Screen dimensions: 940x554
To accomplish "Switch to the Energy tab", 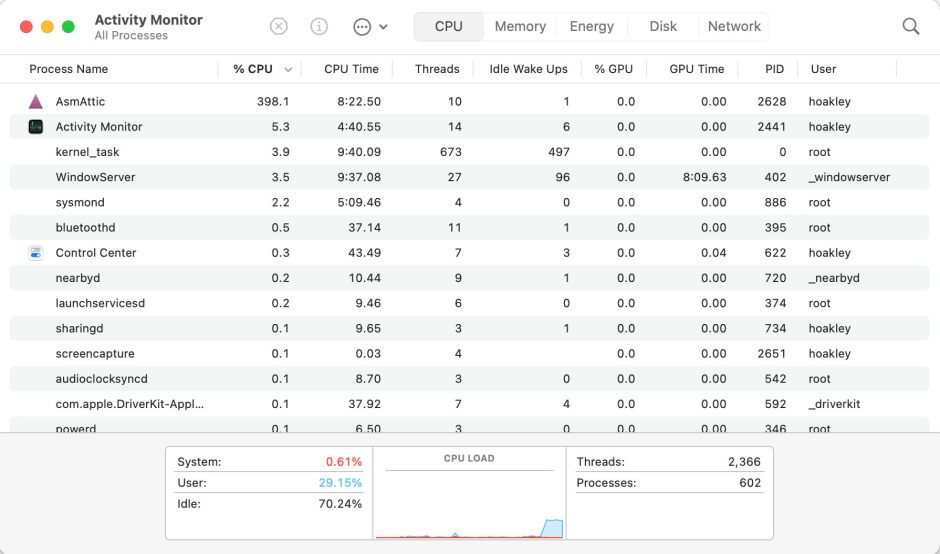I will [592, 26].
